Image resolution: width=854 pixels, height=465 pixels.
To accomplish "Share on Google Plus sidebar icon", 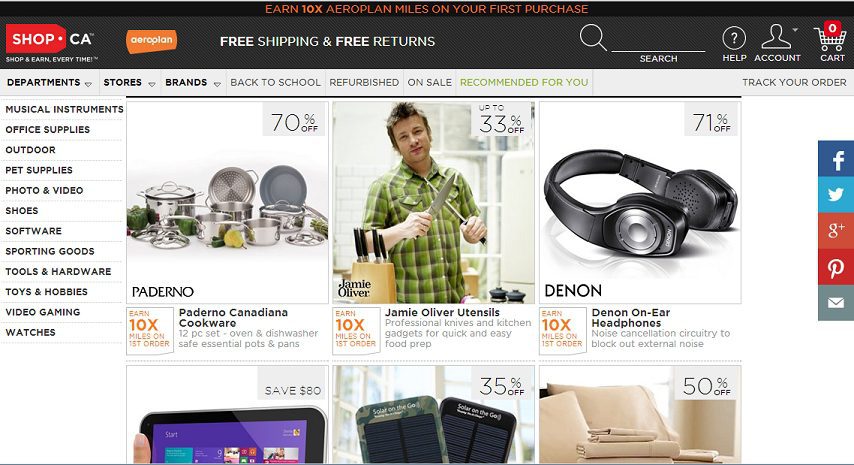I will [836, 230].
